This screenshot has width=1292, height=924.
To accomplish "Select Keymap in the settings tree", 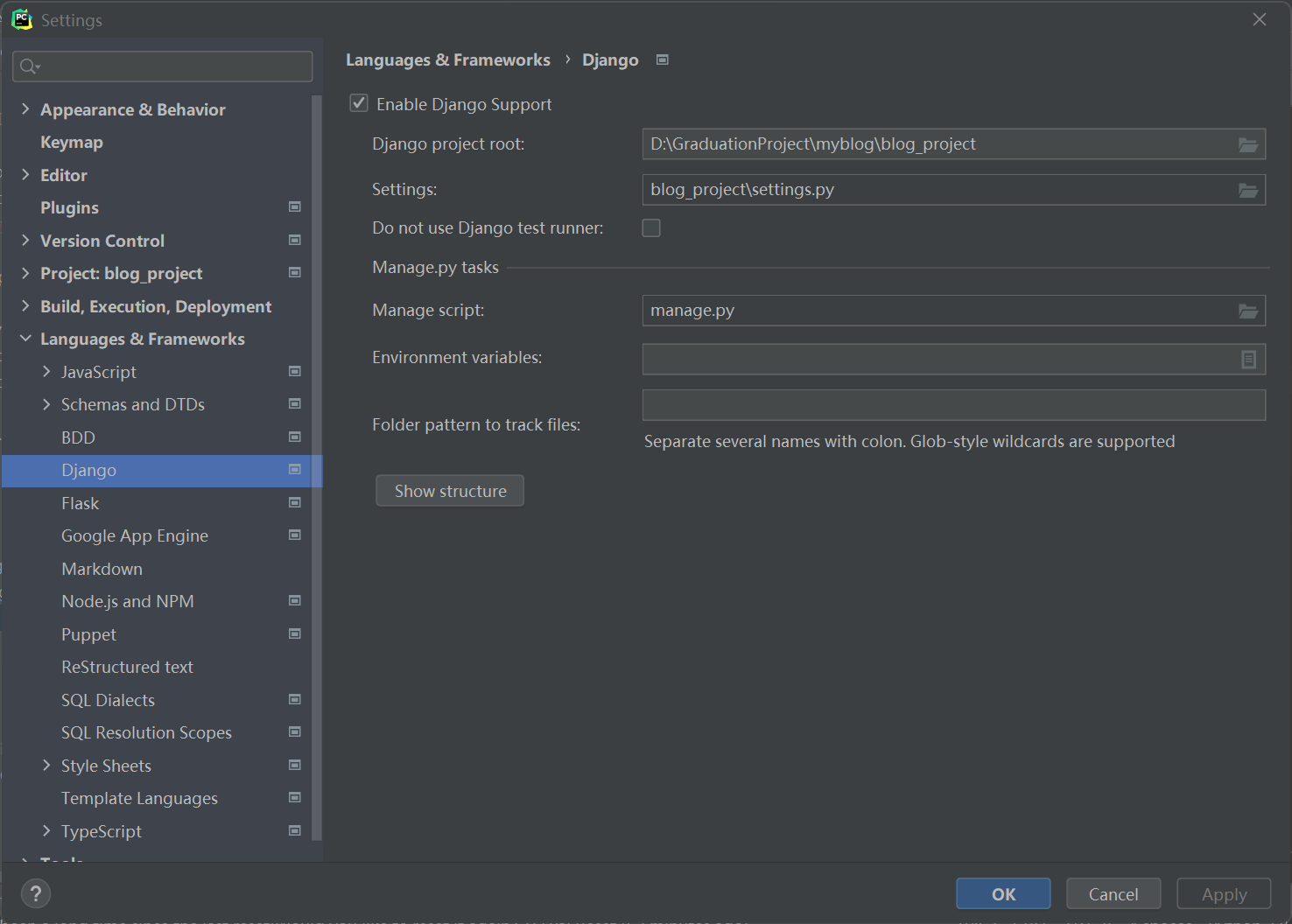I will pos(72,142).
